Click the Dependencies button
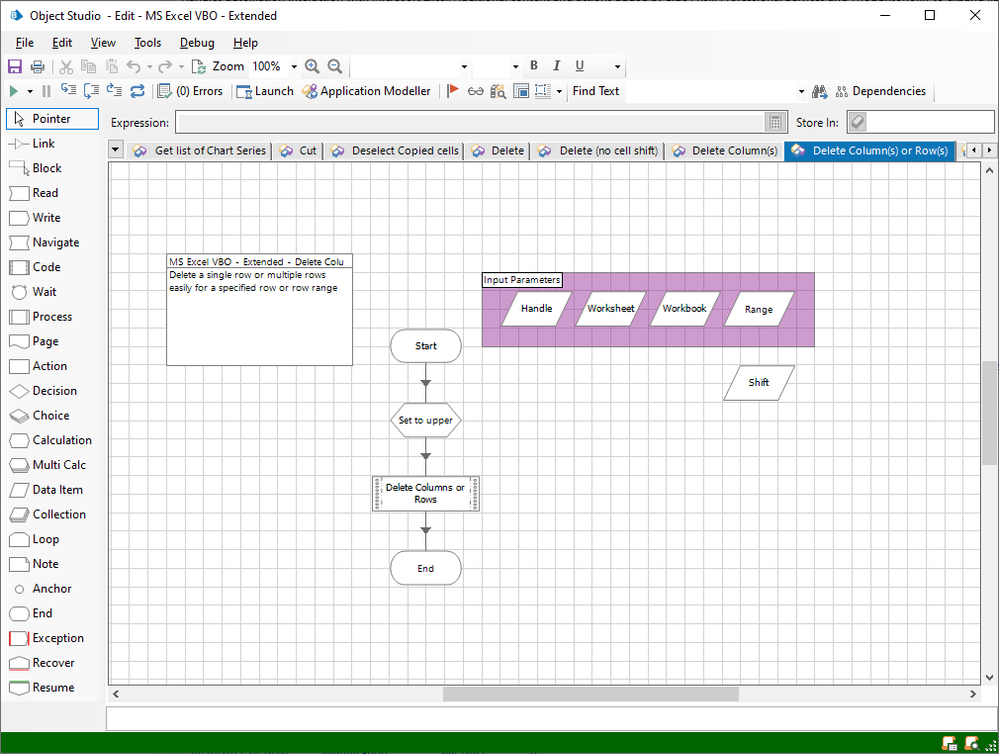The width and height of the screenshot is (999, 754). coord(880,91)
